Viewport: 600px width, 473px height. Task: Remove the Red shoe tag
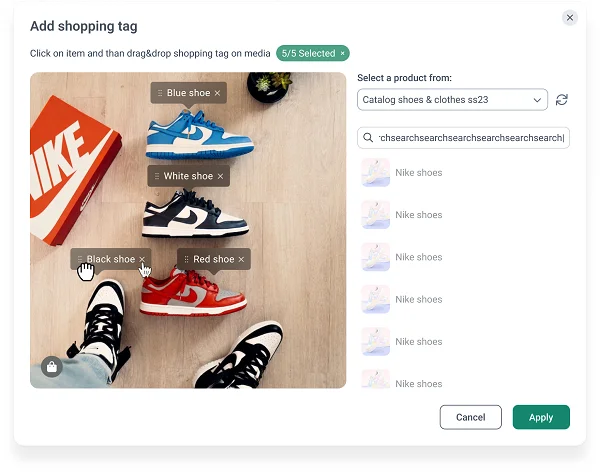[x=242, y=259]
